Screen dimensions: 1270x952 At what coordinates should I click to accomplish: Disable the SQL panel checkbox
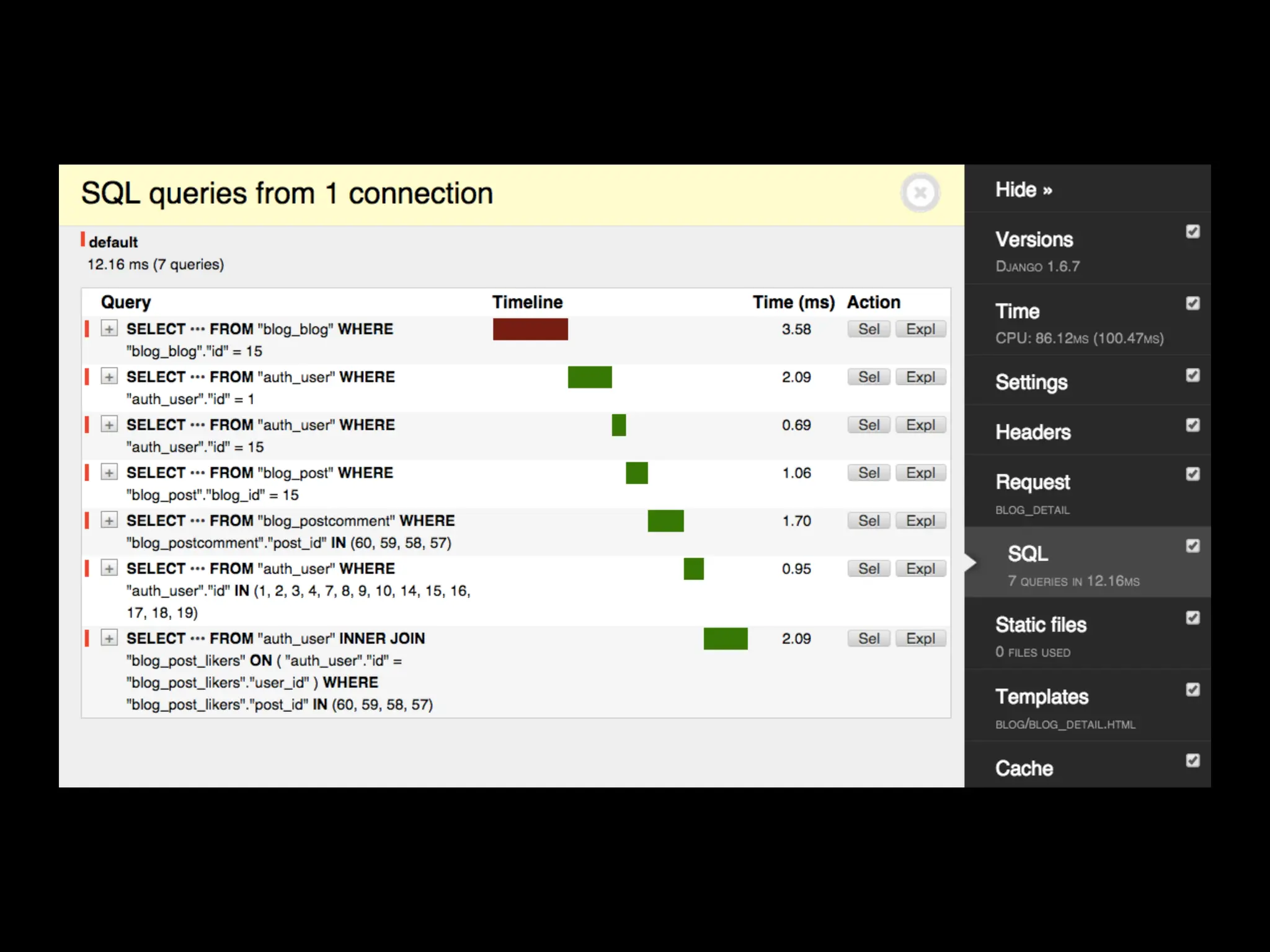coord(1192,545)
